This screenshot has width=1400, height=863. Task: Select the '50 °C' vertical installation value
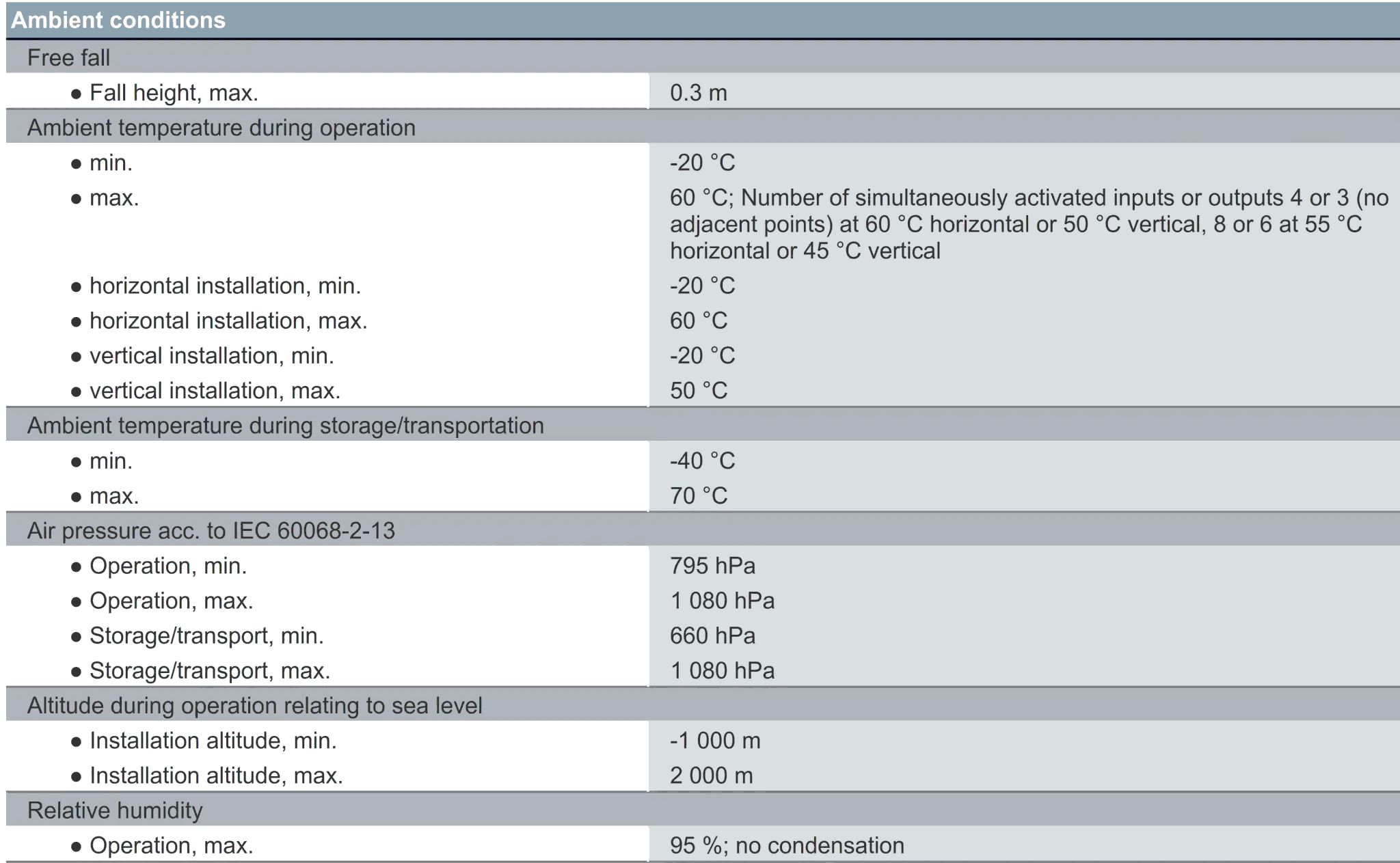(x=698, y=391)
